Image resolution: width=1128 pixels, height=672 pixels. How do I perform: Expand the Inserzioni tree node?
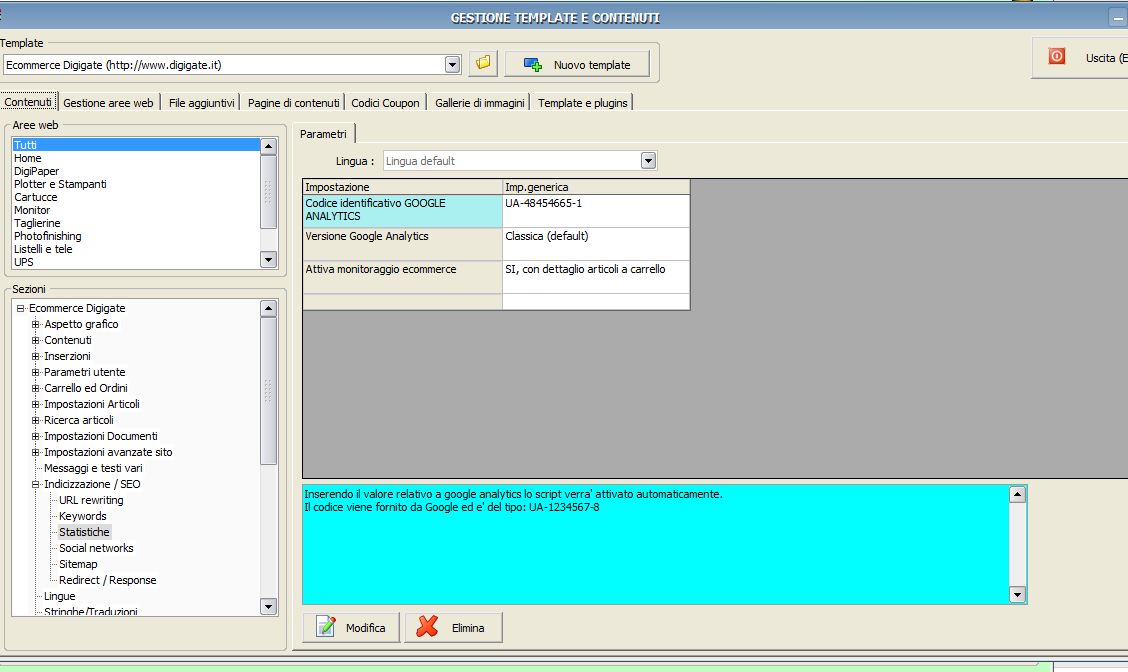[x=35, y=356]
